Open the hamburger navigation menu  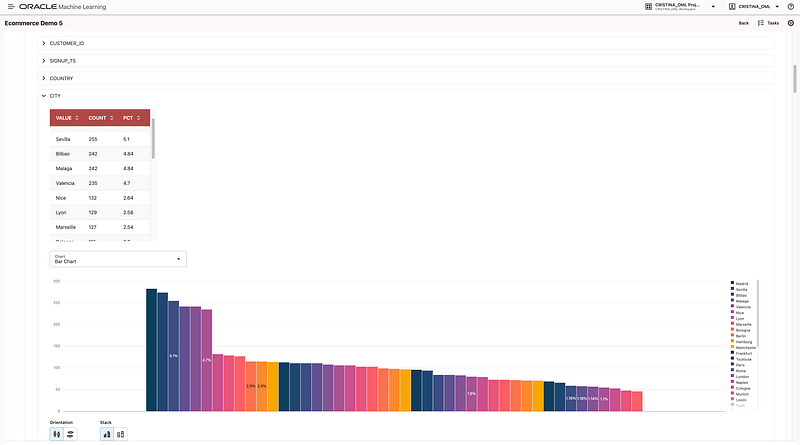[9, 7]
